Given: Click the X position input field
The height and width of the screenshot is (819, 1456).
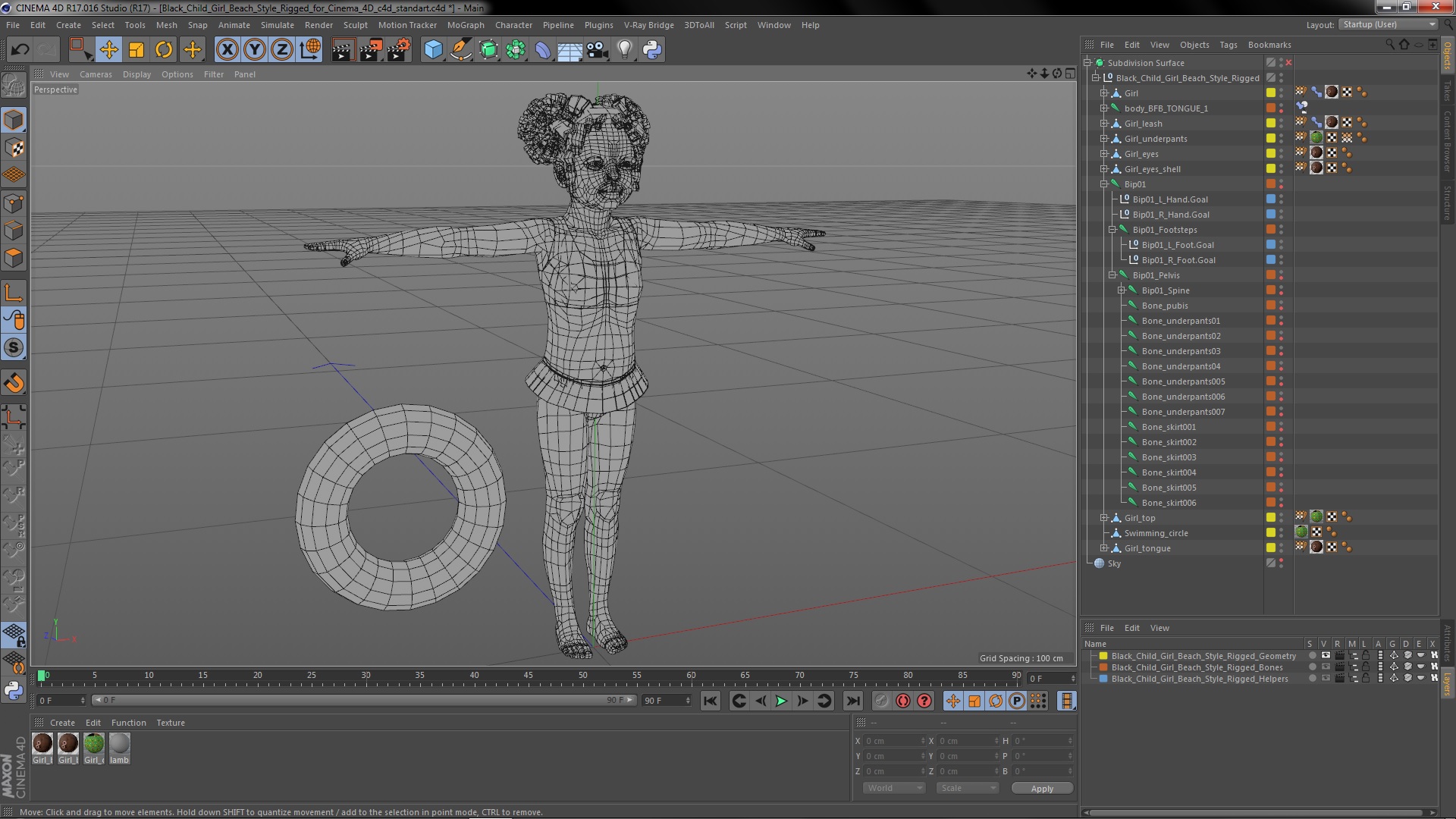Looking at the screenshot, I should point(895,741).
